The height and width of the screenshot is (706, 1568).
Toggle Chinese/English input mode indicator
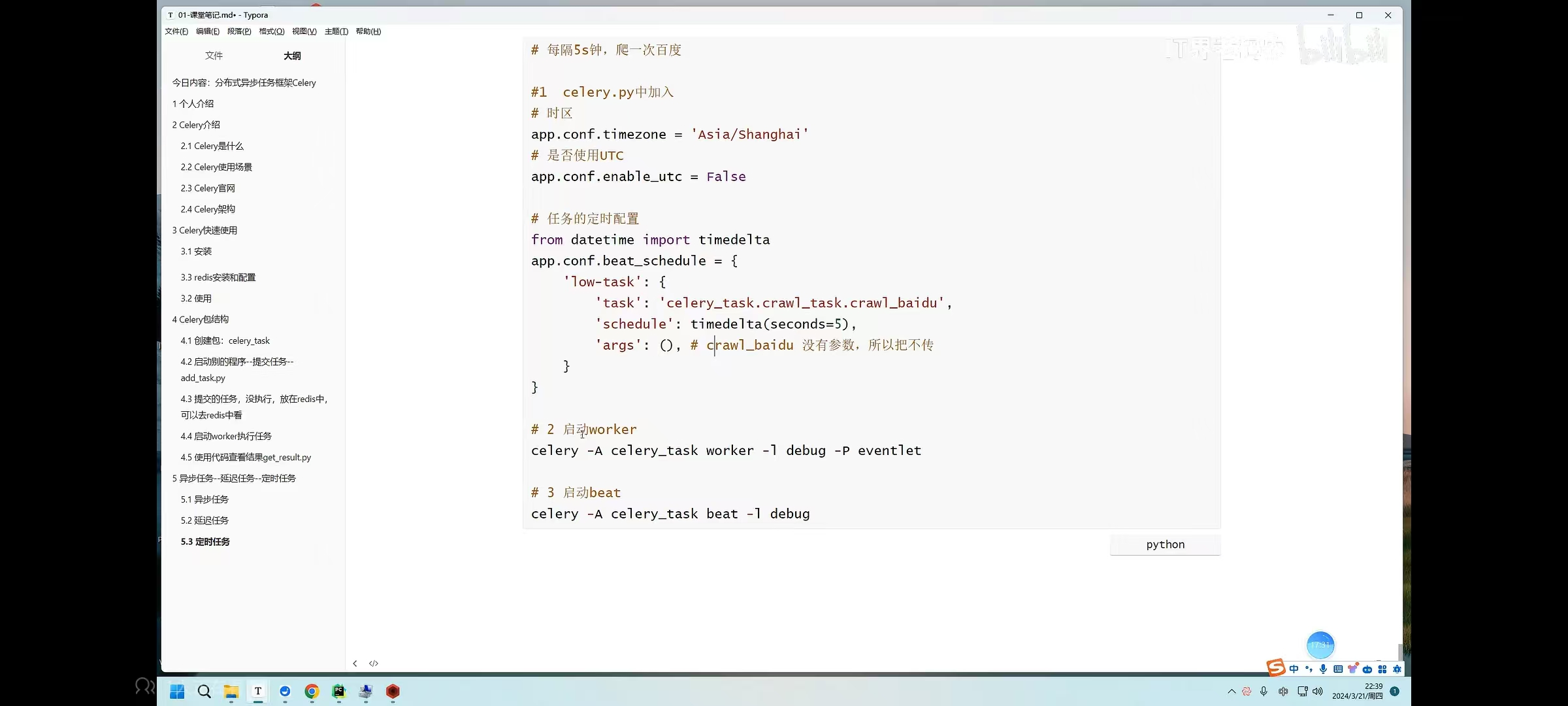[x=1294, y=669]
